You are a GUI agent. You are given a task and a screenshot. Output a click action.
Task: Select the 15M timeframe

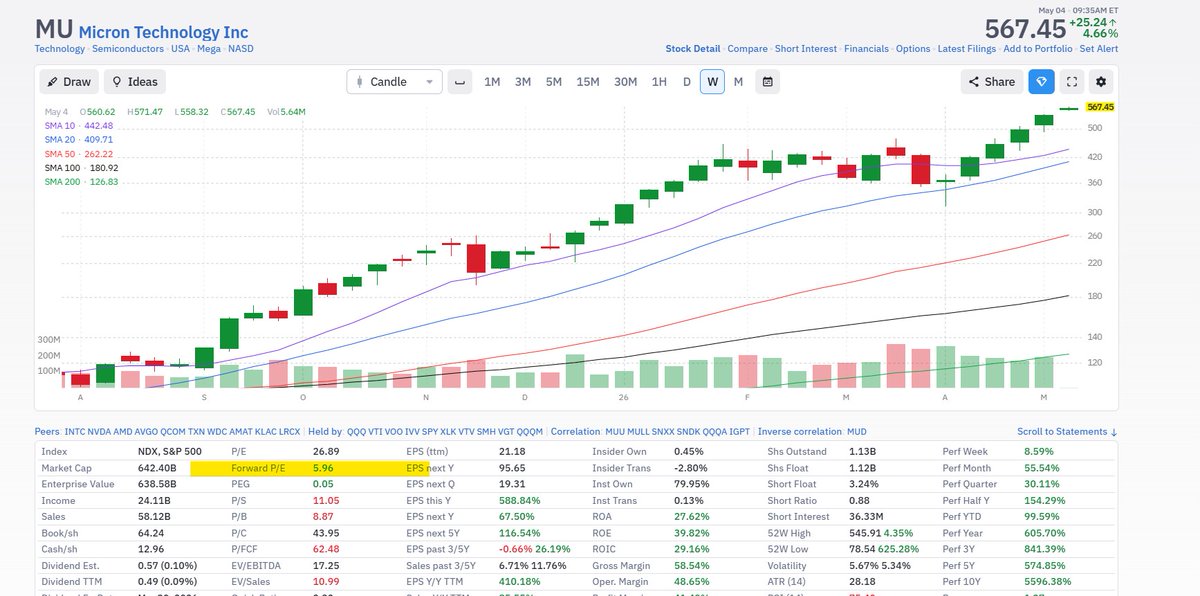pyautogui.click(x=588, y=82)
